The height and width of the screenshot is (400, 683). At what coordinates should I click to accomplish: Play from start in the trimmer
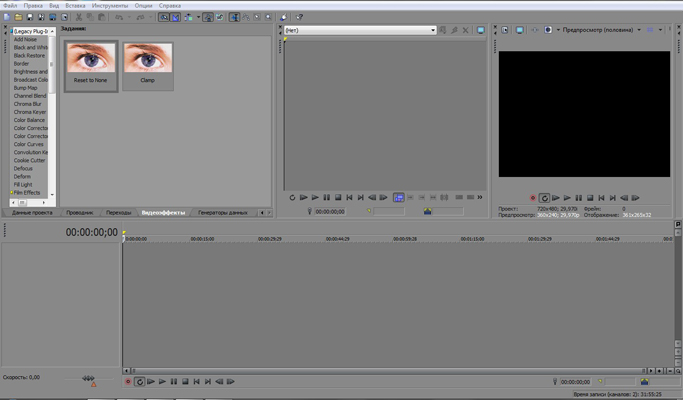pyautogui.click(x=304, y=197)
